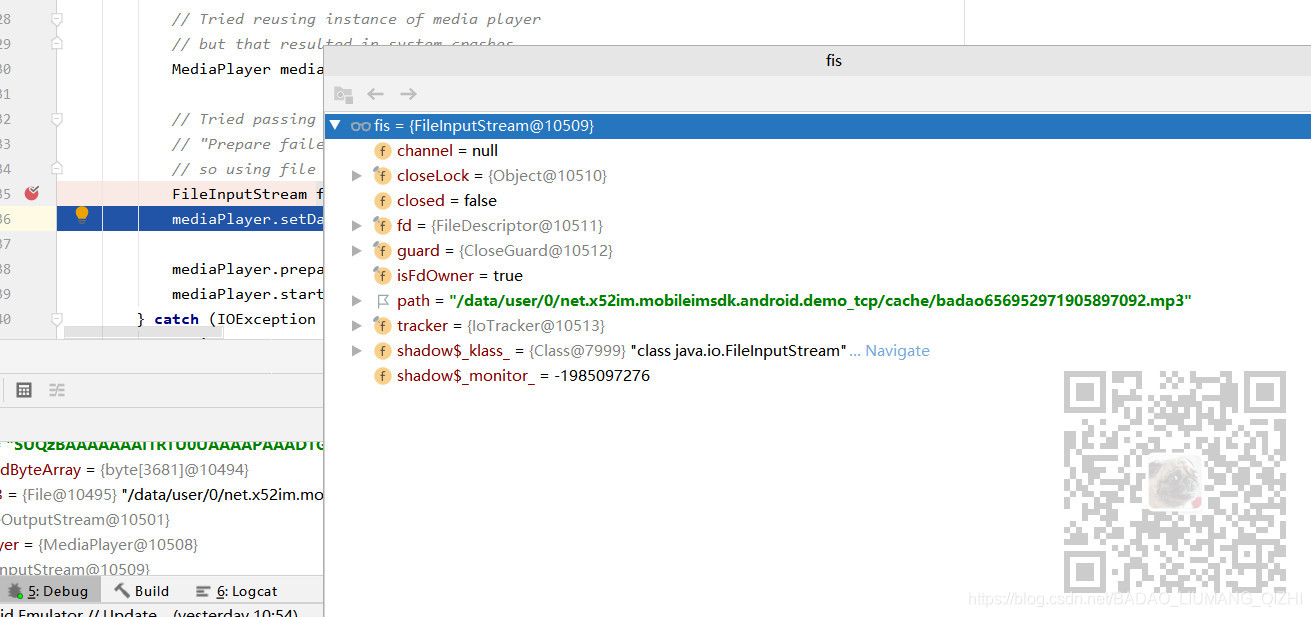Expand the fd FileDescriptor node
The image size is (1311, 617).
(357, 225)
